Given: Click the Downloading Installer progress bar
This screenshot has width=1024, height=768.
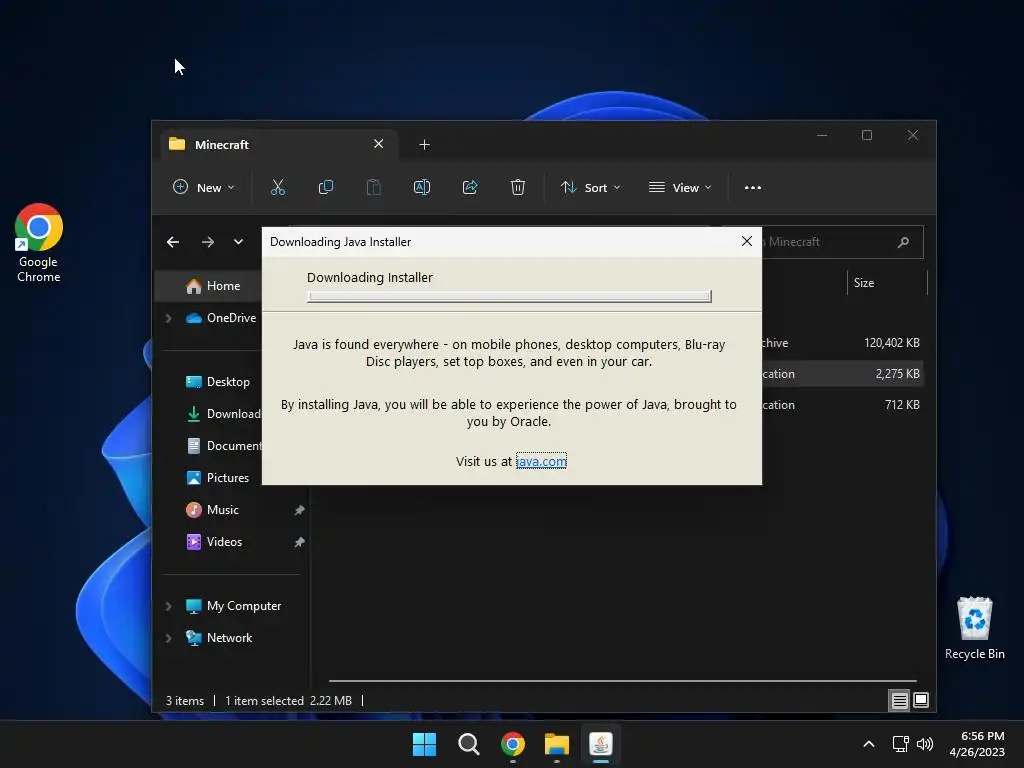Looking at the screenshot, I should click(509, 296).
